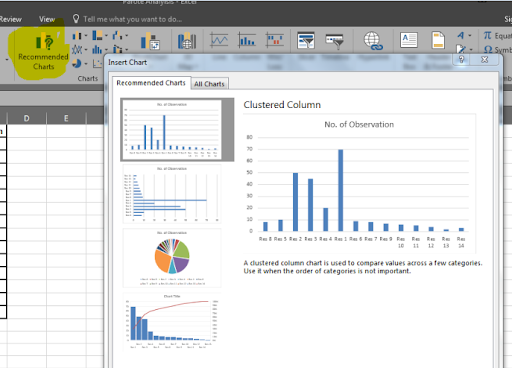The width and height of the screenshot is (512, 368).
Task: Open the View ribbon tab
Action: [x=47, y=19]
